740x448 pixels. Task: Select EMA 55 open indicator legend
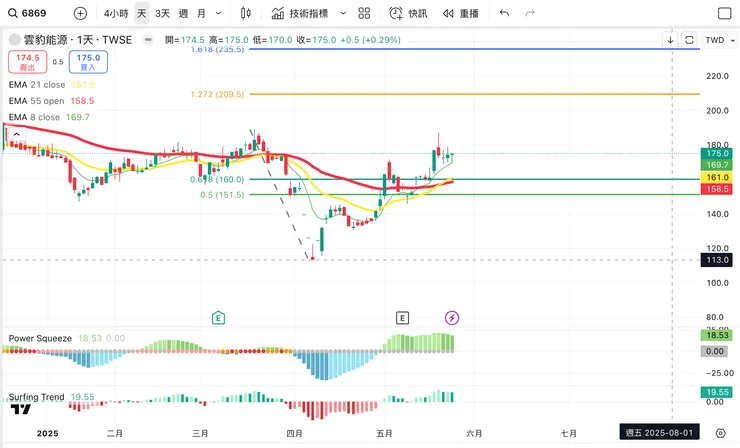click(x=51, y=101)
